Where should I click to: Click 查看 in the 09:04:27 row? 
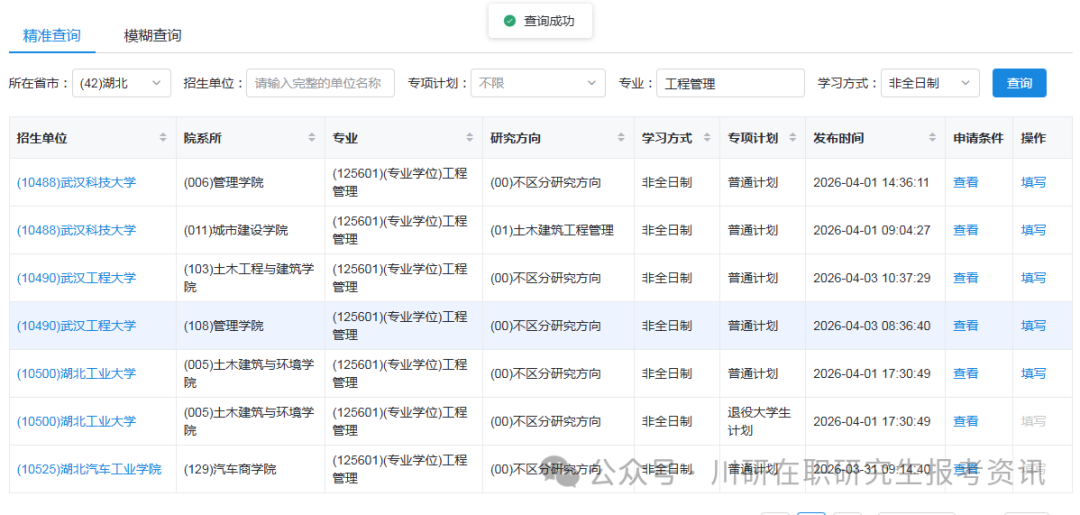click(x=966, y=230)
